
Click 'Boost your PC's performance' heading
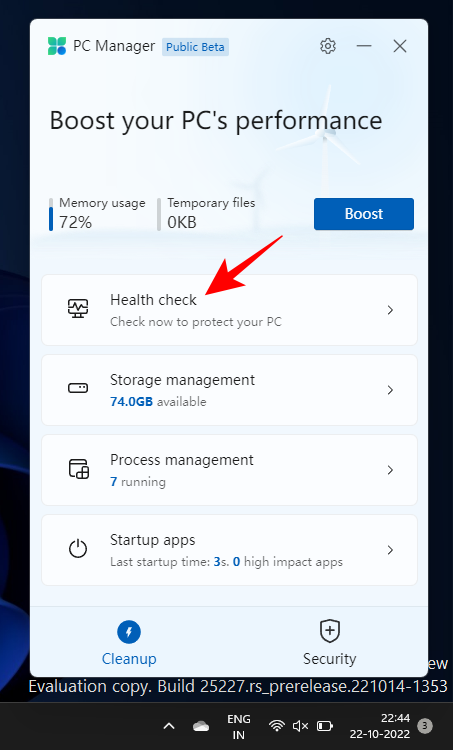tap(216, 120)
